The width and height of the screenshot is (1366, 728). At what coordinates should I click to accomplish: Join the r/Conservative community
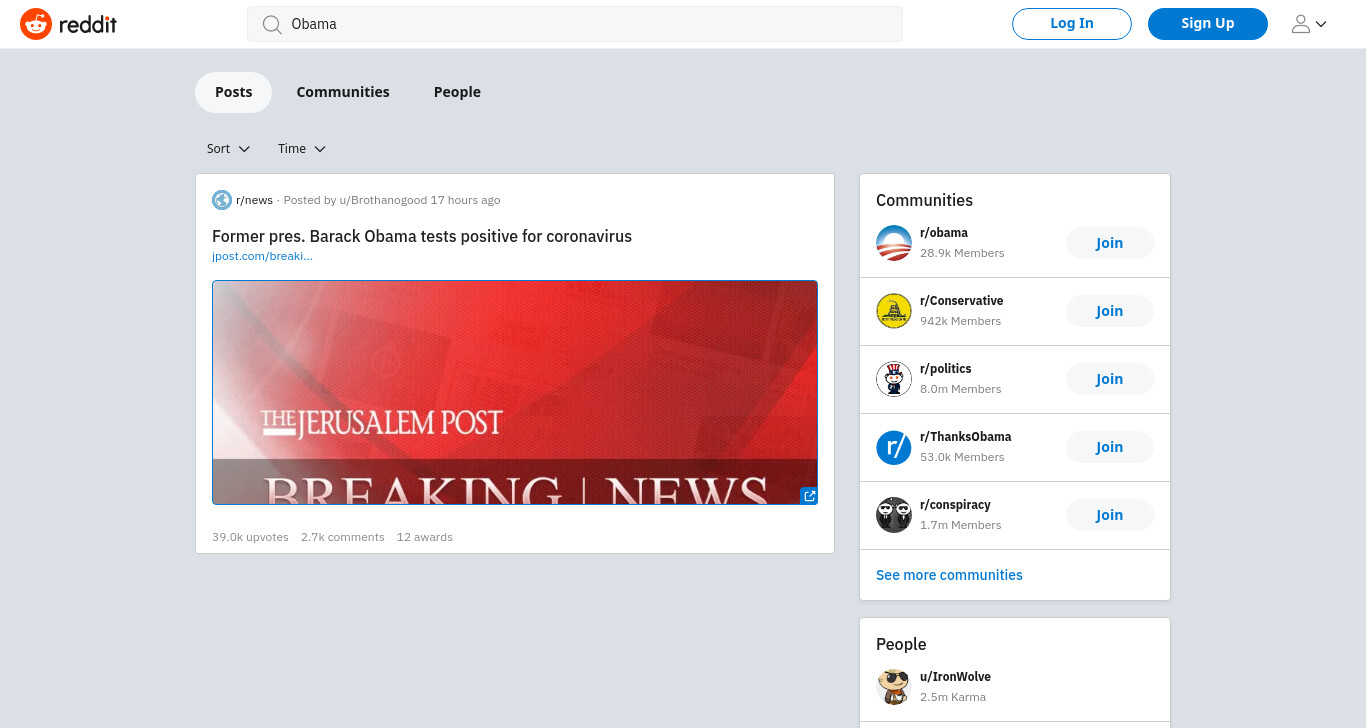pyautogui.click(x=1110, y=311)
